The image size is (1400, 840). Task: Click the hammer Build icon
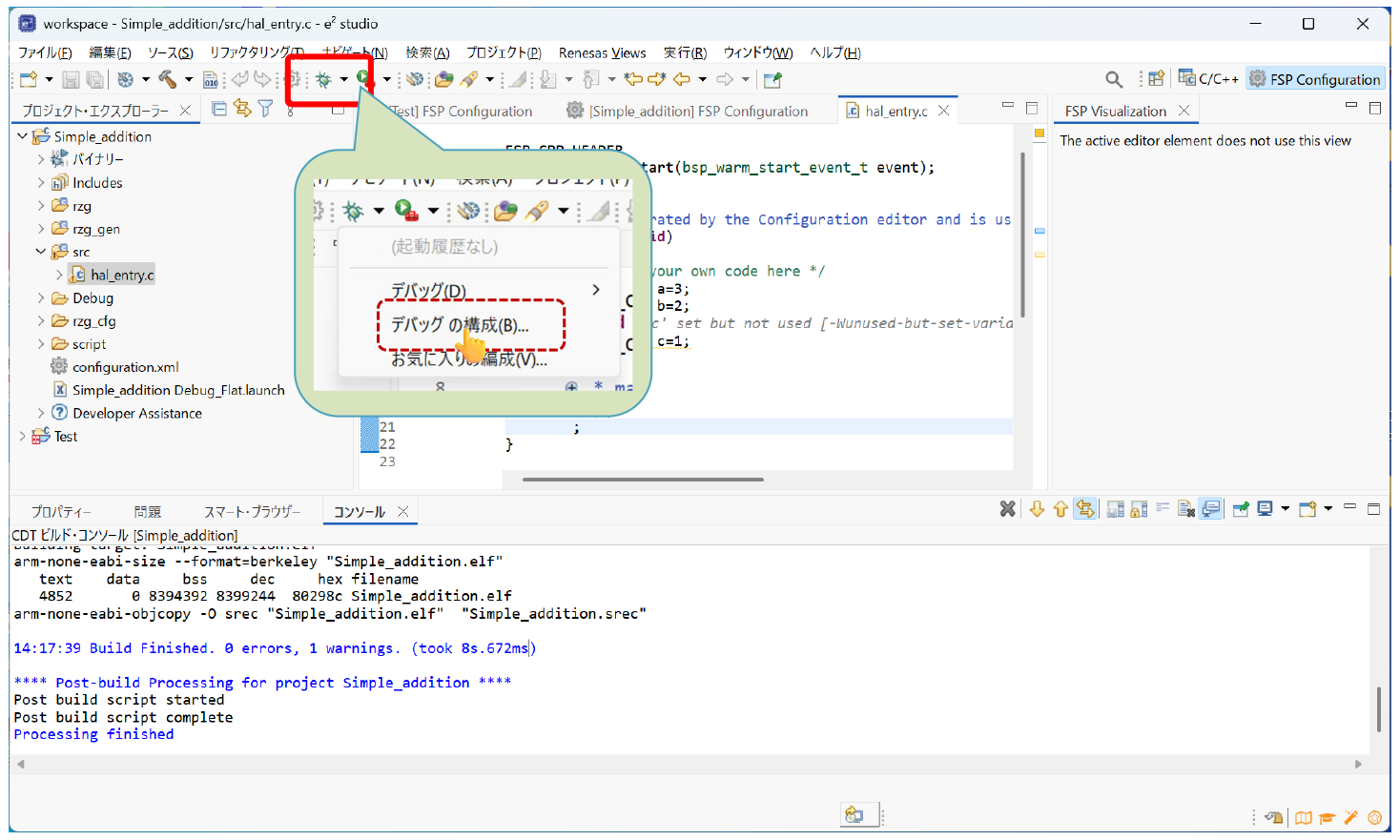[x=168, y=80]
